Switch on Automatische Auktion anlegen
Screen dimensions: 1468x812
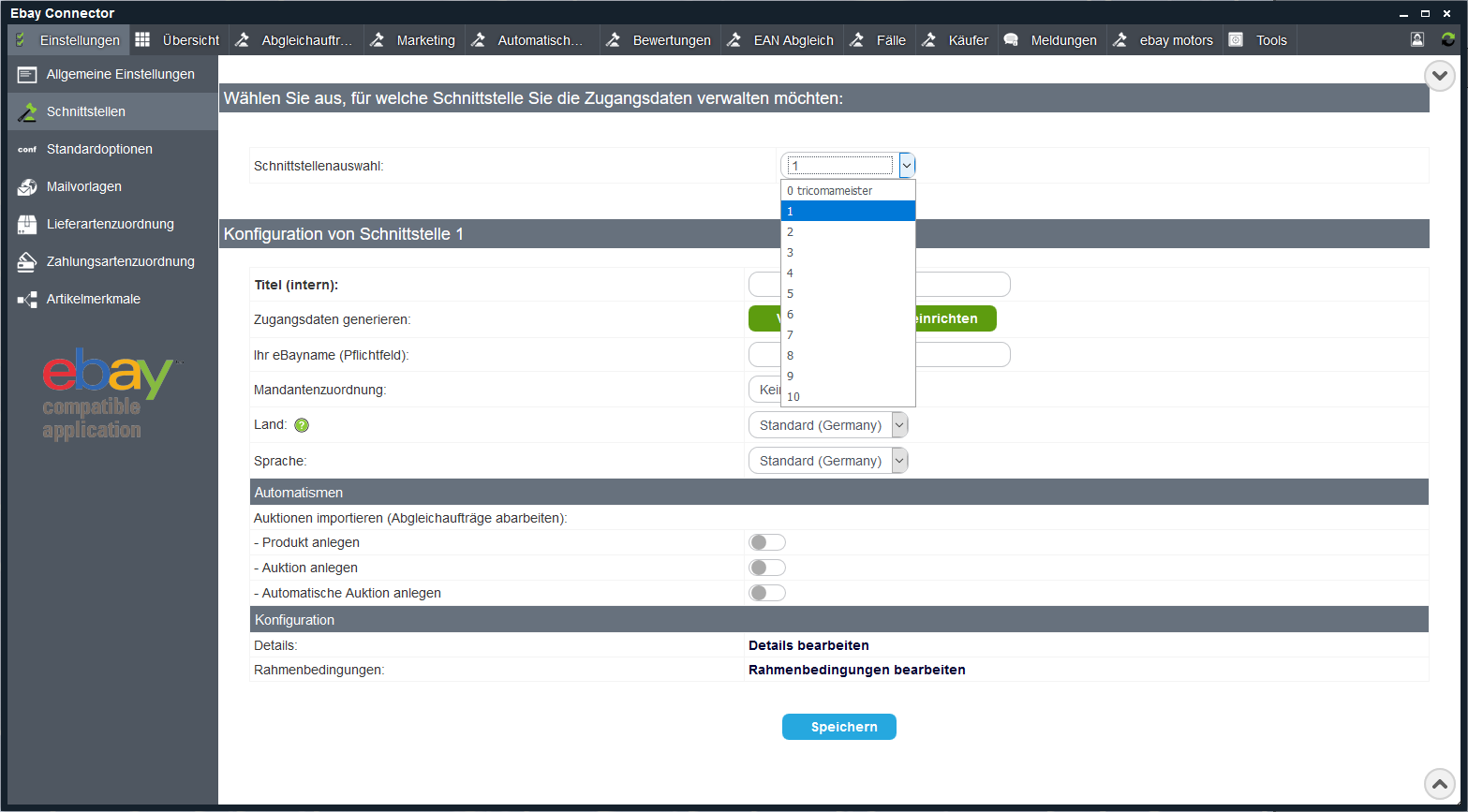point(766,593)
